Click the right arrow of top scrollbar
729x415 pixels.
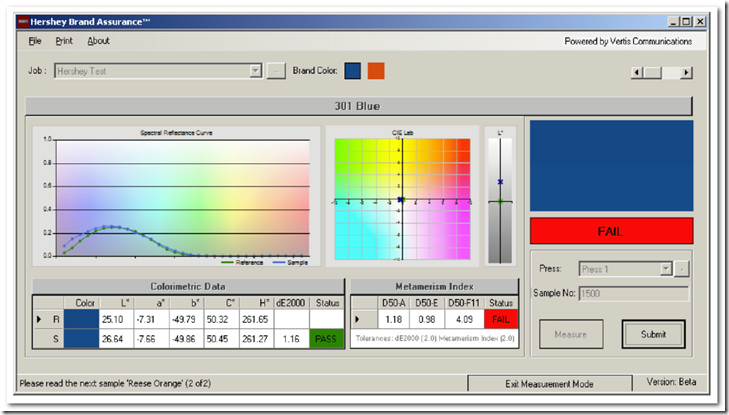tap(686, 72)
